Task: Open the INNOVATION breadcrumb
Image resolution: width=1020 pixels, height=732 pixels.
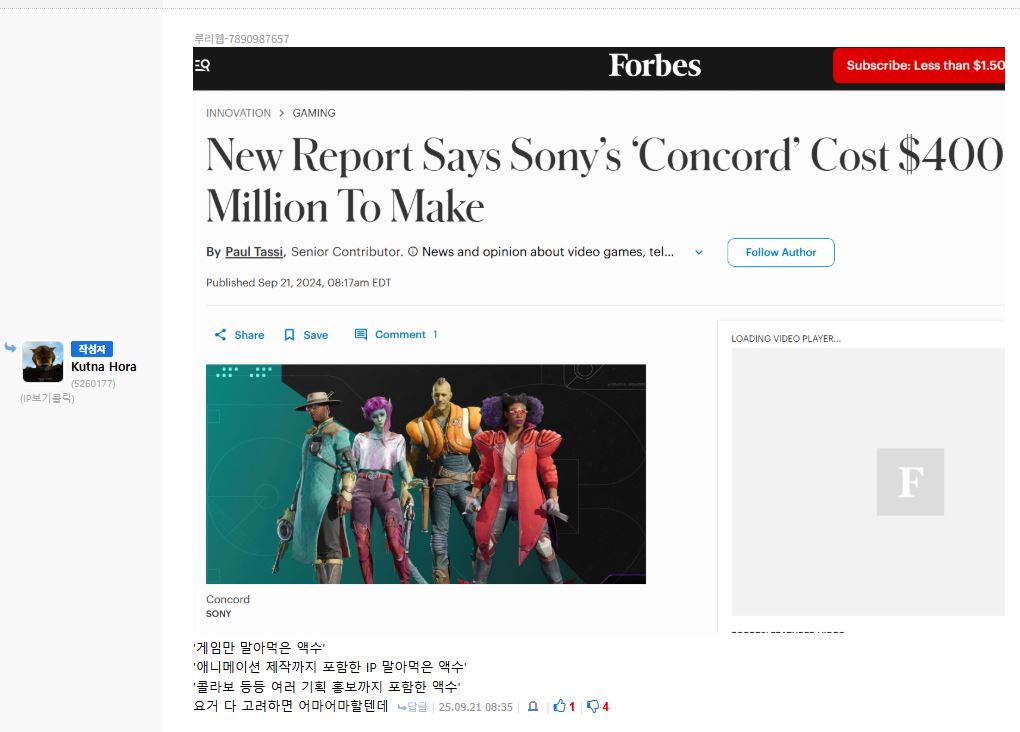Action: 238,113
